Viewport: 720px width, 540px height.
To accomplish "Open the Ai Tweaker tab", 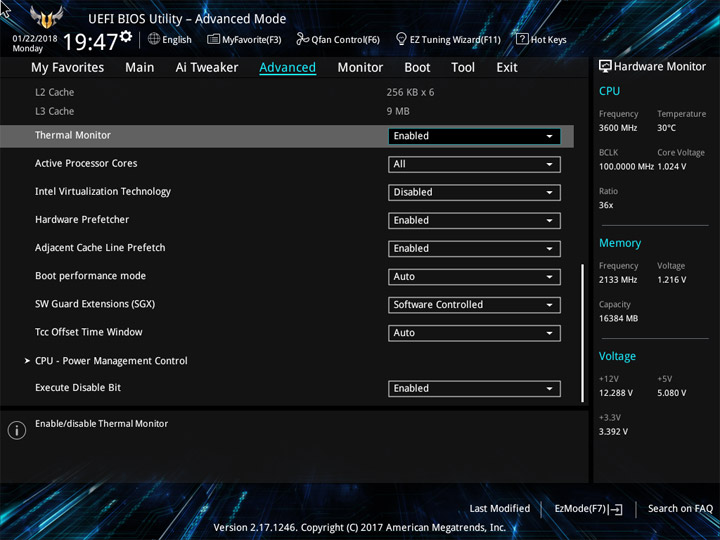I will (207, 68).
